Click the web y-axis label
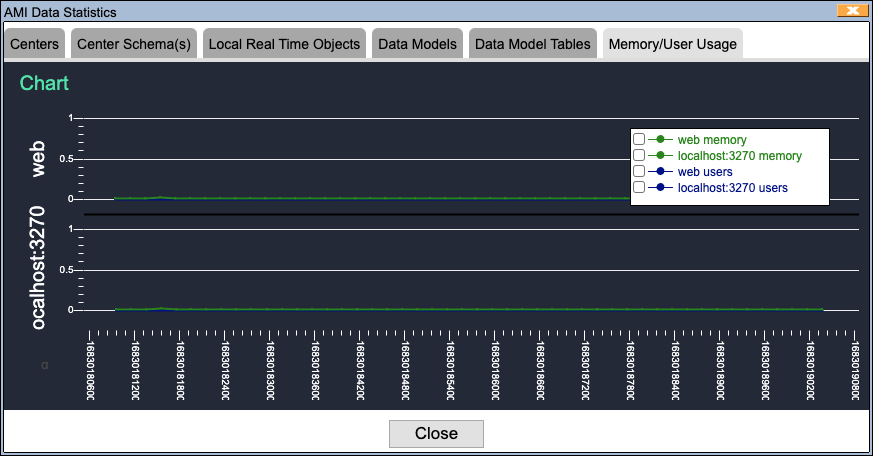Image resolution: width=873 pixels, height=456 pixels. tap(39, 159)
